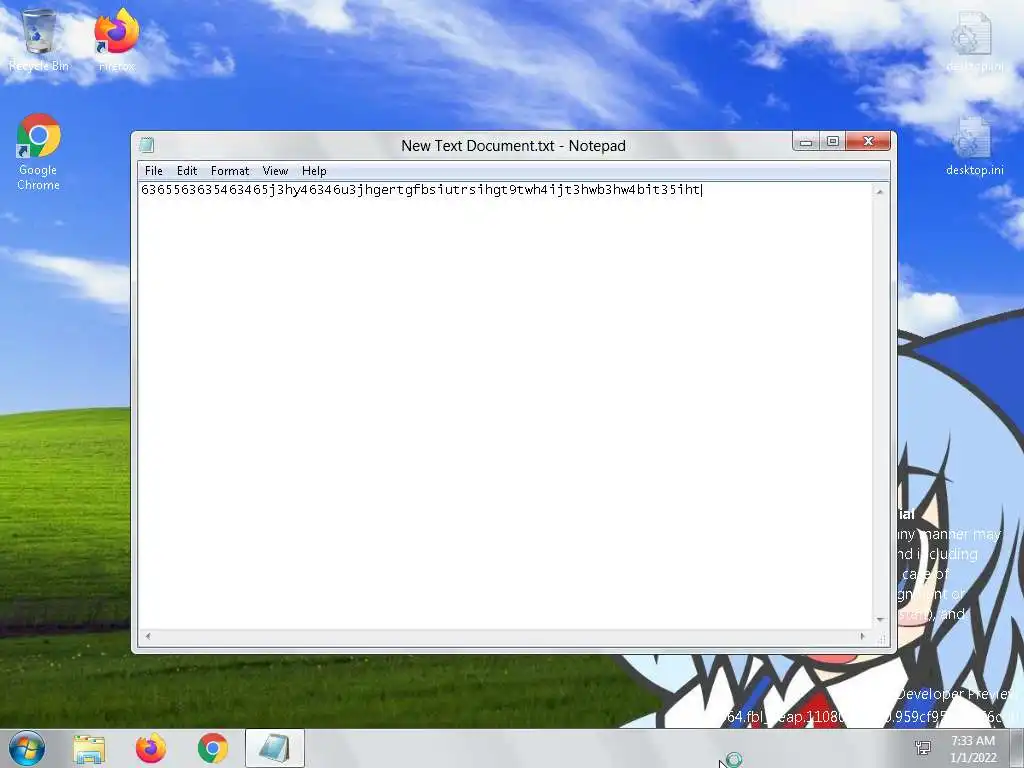
Task: Click the Show desktop button at the taskbar edge
Action: point(1017,748)
